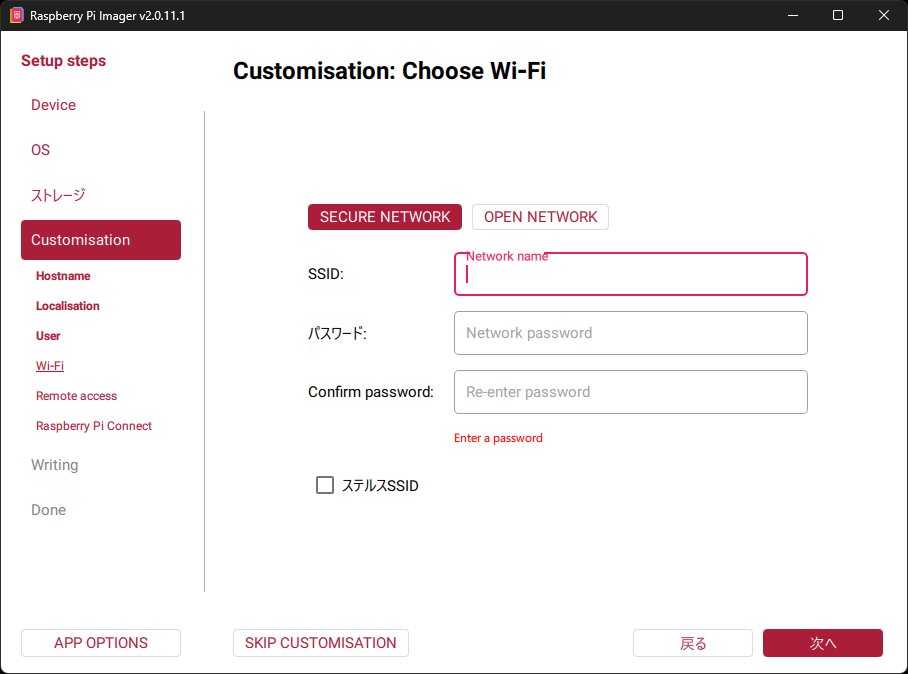Close the Raspberry Pi Imager window

pos(884,16)
